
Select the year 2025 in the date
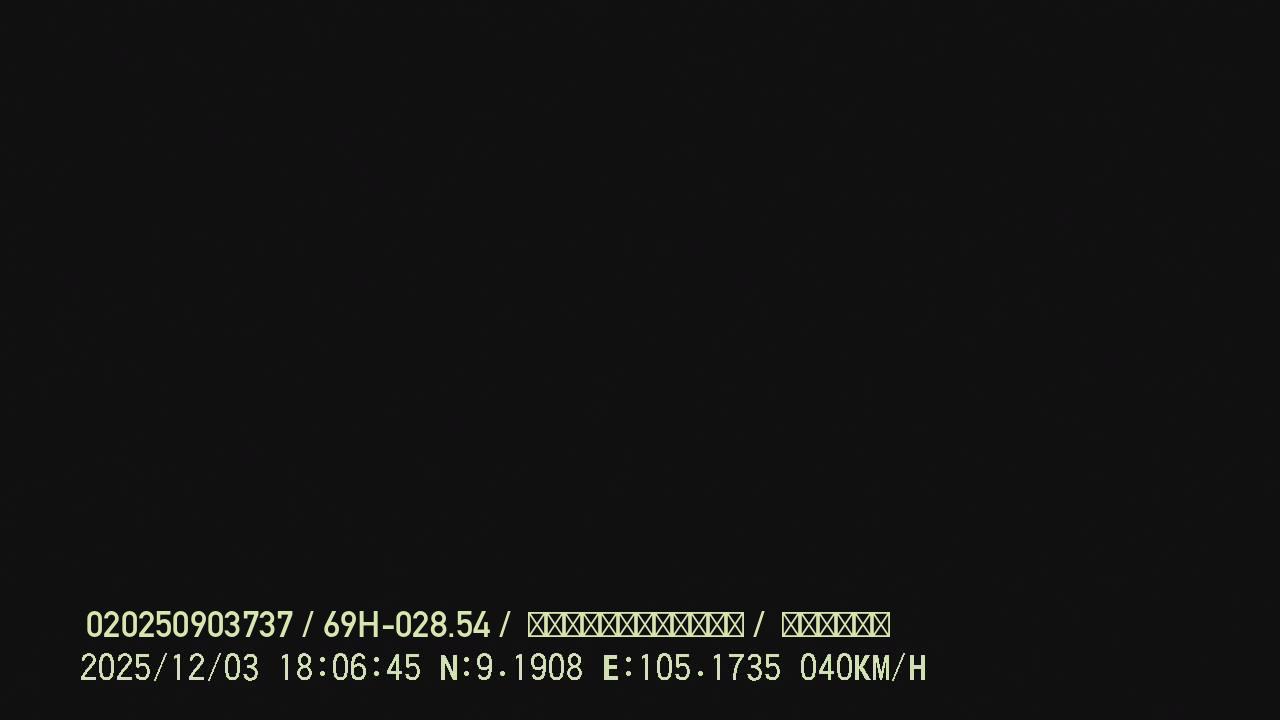115,668
